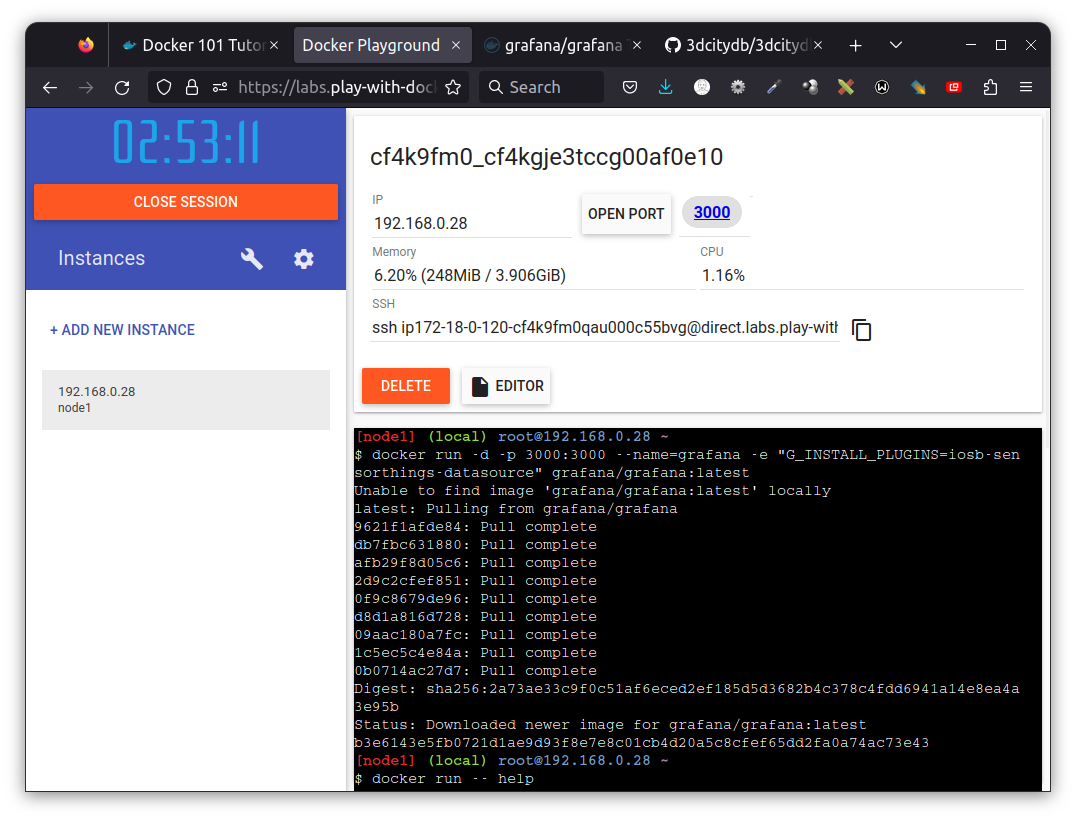Viewport: 1076px width, 820px height.
Task: Switch to the grafana/grafana tab
Action: coord(560,44)
